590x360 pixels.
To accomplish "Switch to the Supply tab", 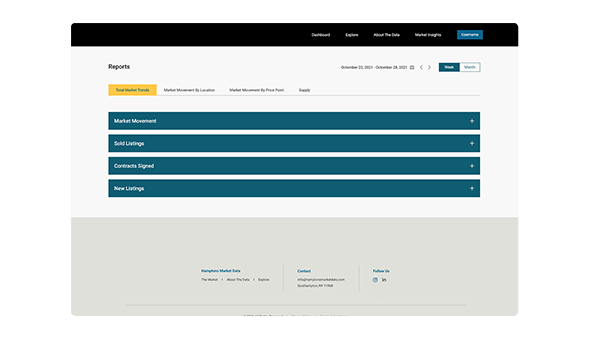I will [304, 90].
